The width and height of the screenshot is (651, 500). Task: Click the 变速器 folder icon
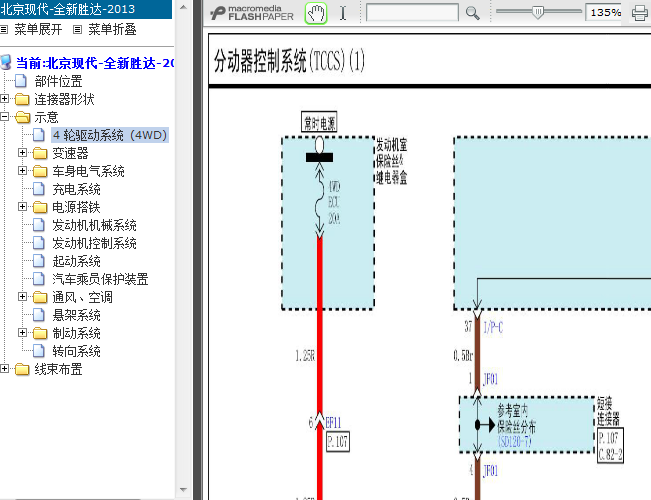[x=40, y=153]
